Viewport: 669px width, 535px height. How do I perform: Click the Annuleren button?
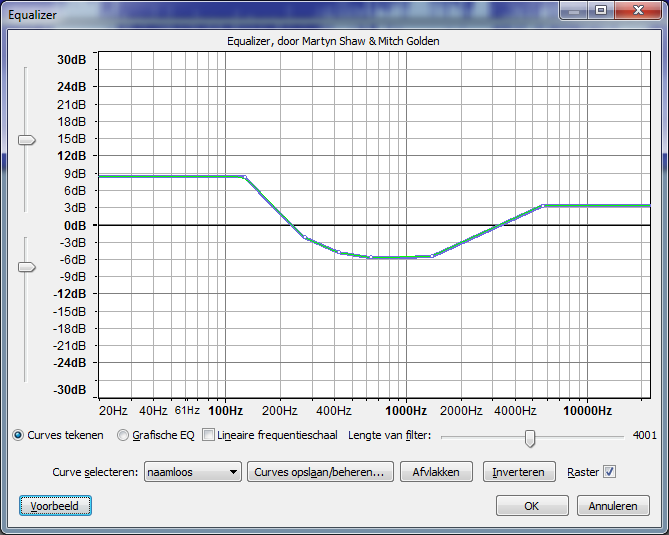click(613, 506)
